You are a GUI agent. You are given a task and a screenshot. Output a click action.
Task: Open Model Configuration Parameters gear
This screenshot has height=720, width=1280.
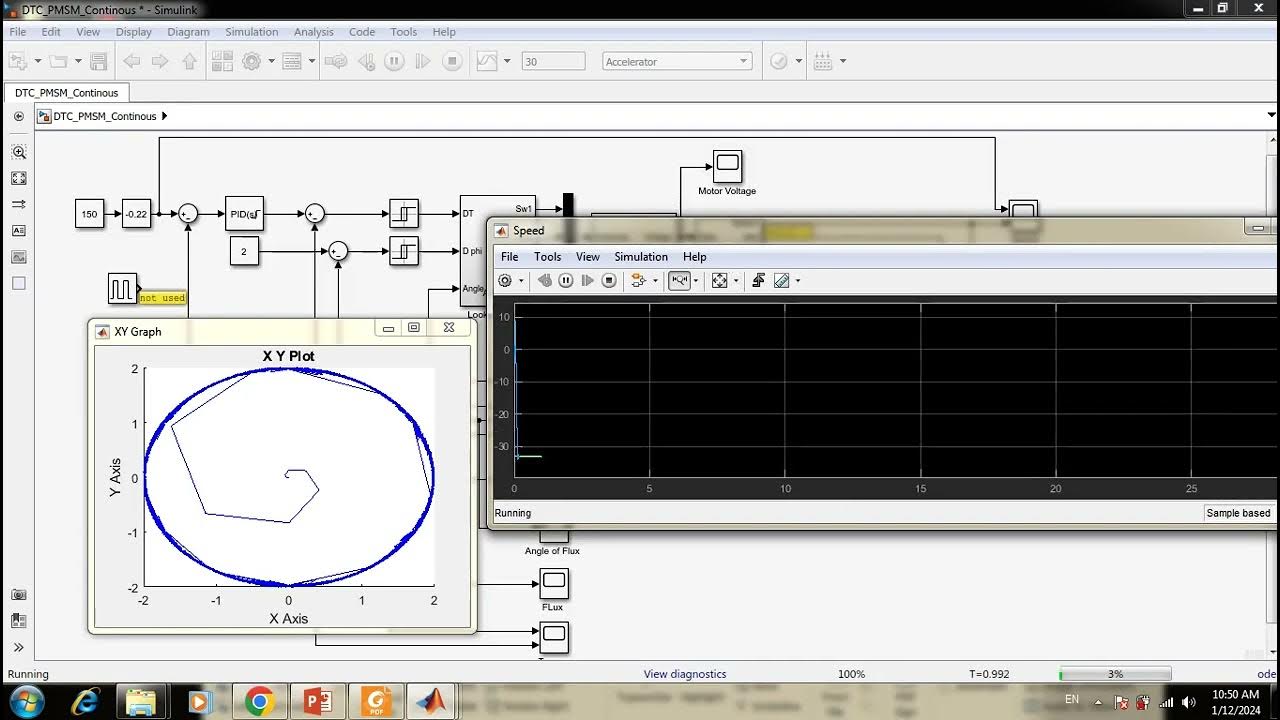pyautogui.click(x=251, y=61)
